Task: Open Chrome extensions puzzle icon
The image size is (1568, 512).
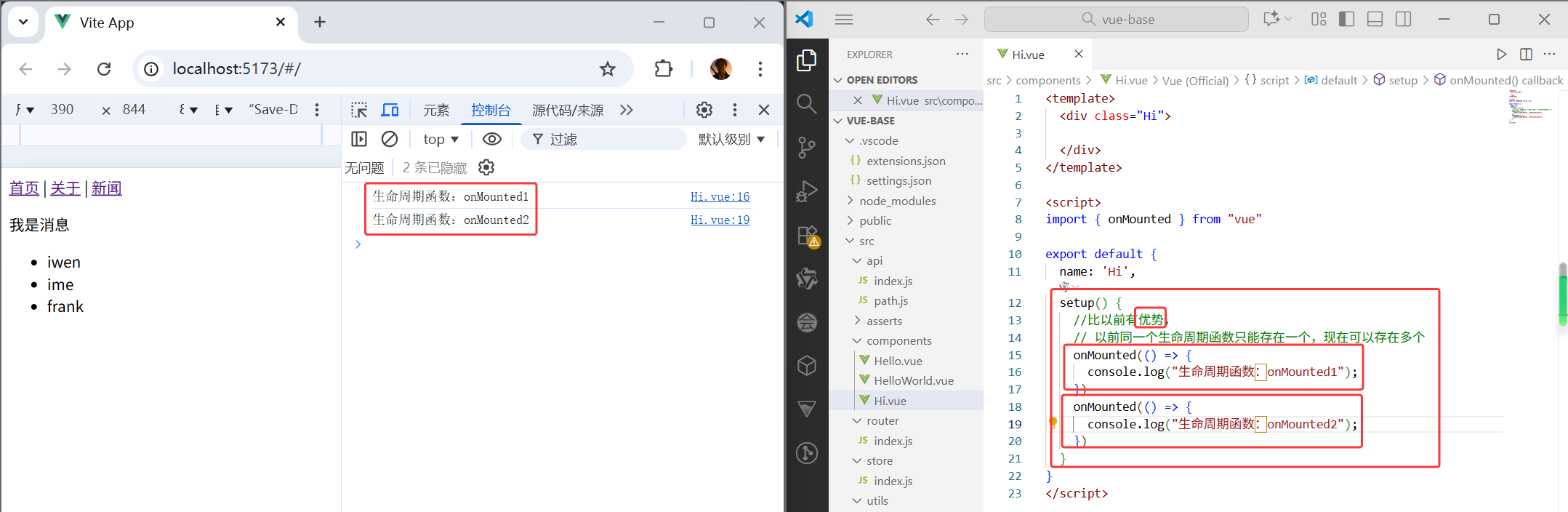Action: [664, 69]
